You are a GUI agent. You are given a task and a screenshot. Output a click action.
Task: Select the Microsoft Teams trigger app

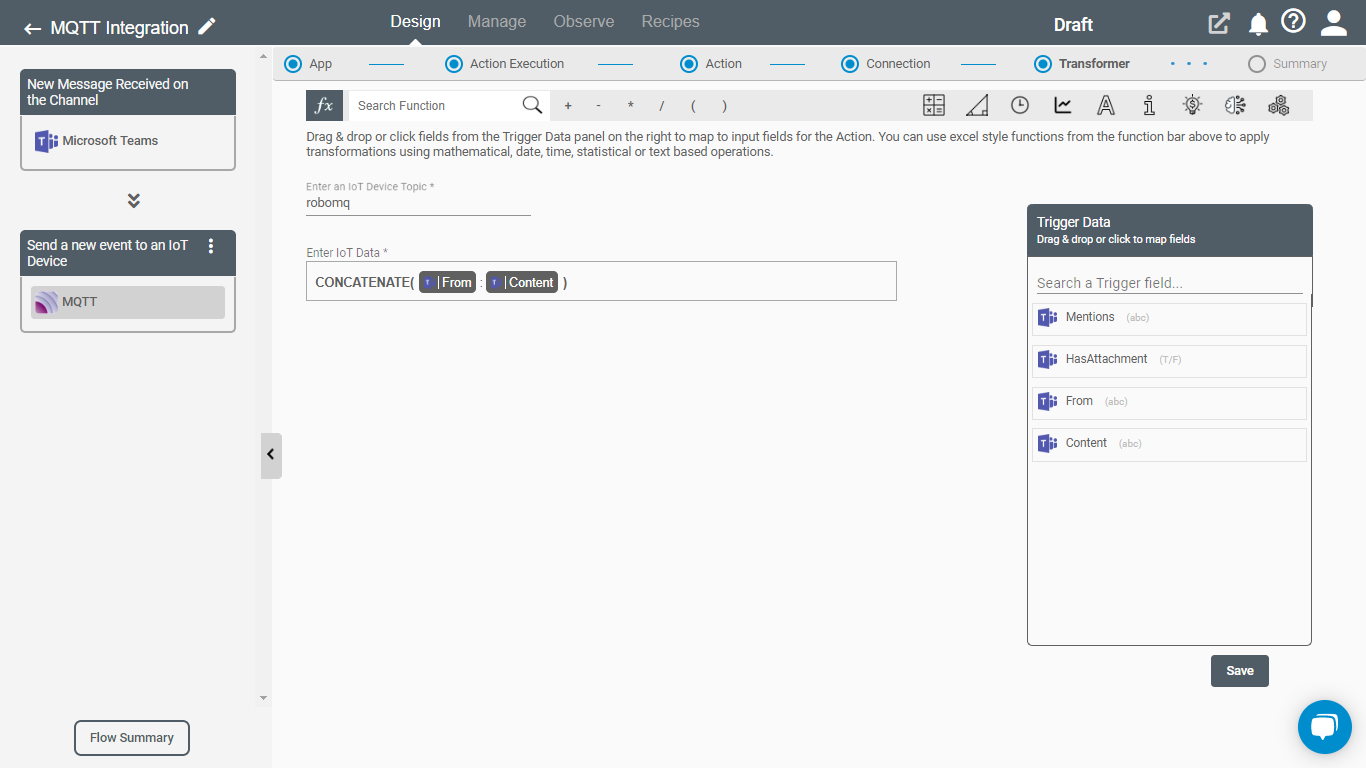pos(128,141)
